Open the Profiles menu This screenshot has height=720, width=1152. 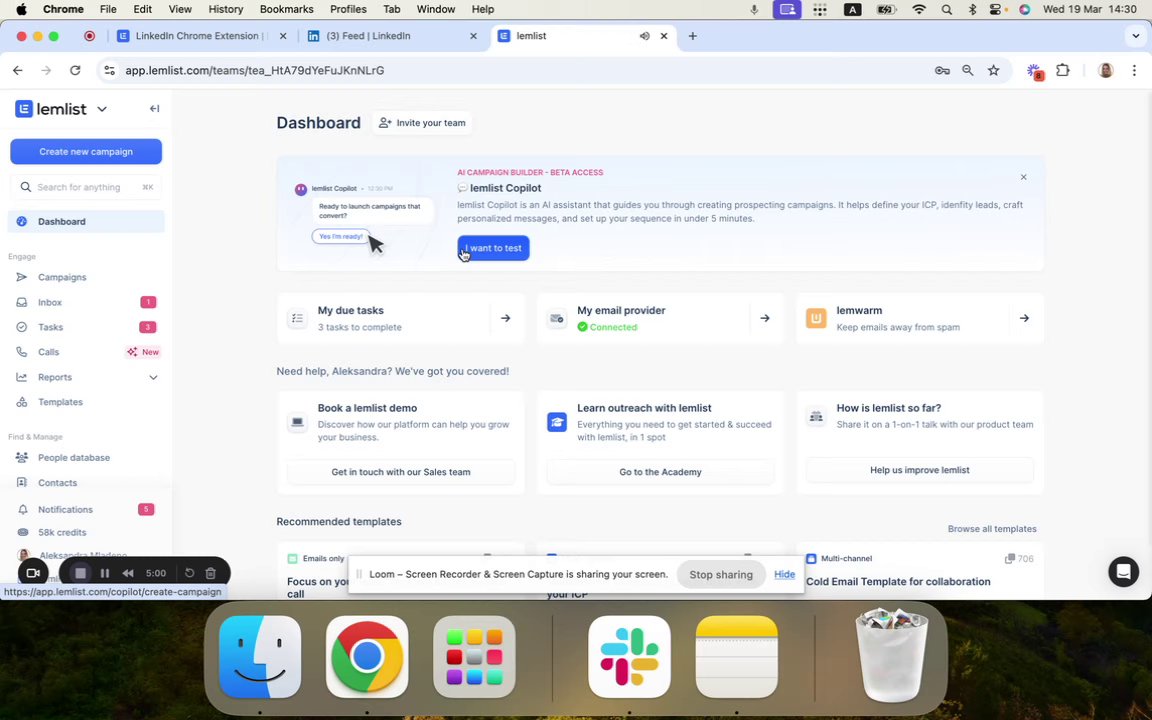click(x=348, y=9)
